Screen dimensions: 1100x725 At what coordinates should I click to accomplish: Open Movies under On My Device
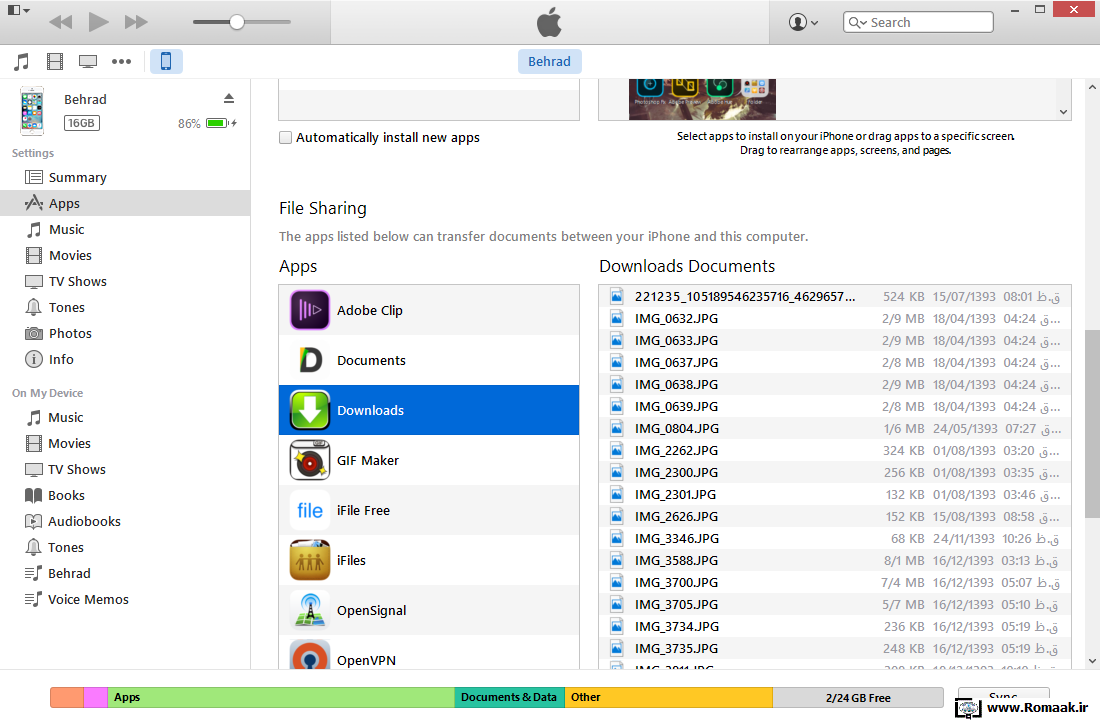click(x=125, y=444)
